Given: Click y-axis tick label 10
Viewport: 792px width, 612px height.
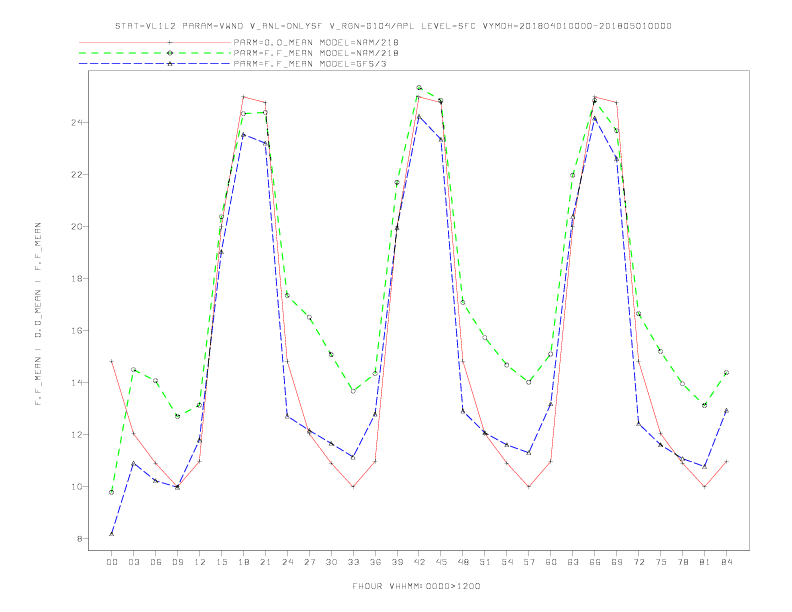Looking at the screenshot, I should tap(77, 487).
